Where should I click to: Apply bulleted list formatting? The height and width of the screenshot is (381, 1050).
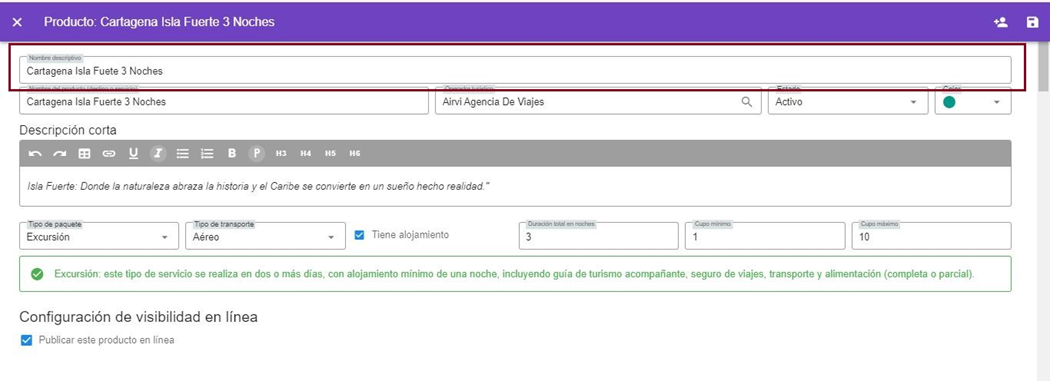182,153
